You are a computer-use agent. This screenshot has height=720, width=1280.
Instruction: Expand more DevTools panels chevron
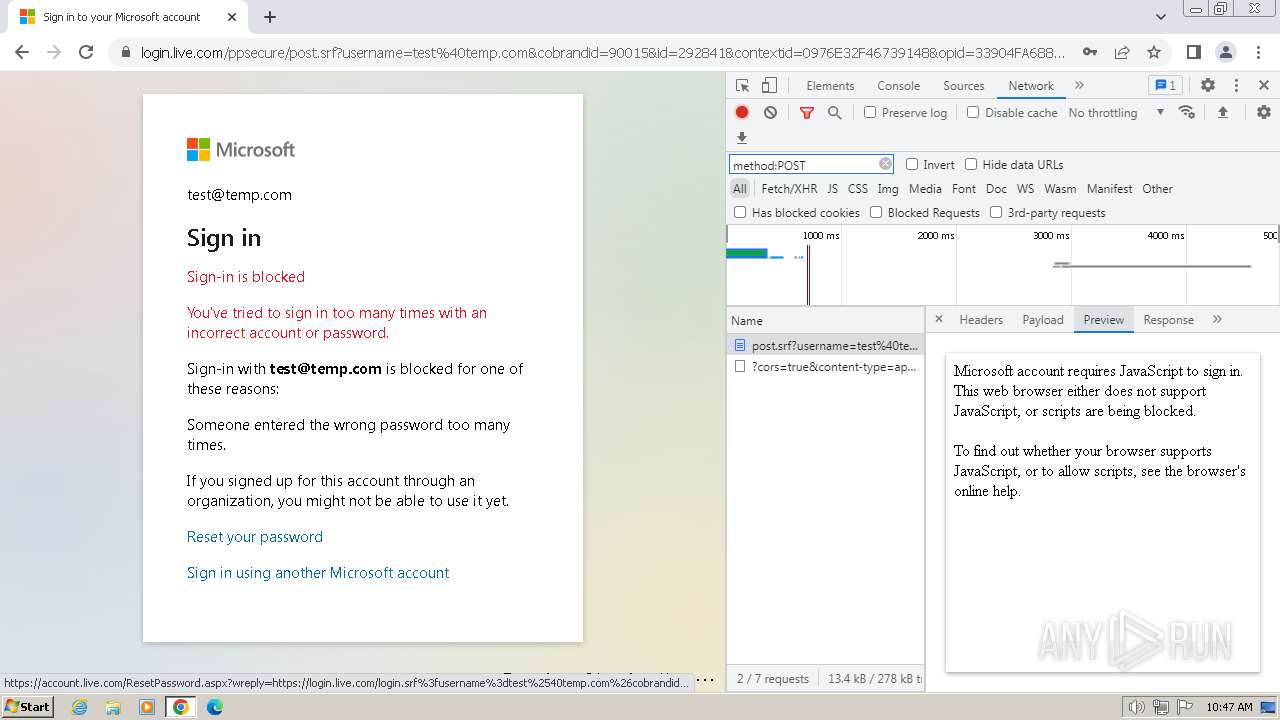pos(1079,86)
